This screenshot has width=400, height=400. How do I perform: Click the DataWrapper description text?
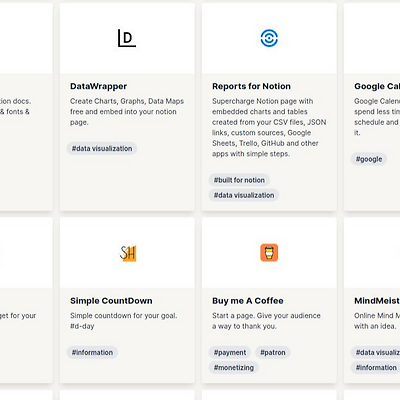(127, 112)
